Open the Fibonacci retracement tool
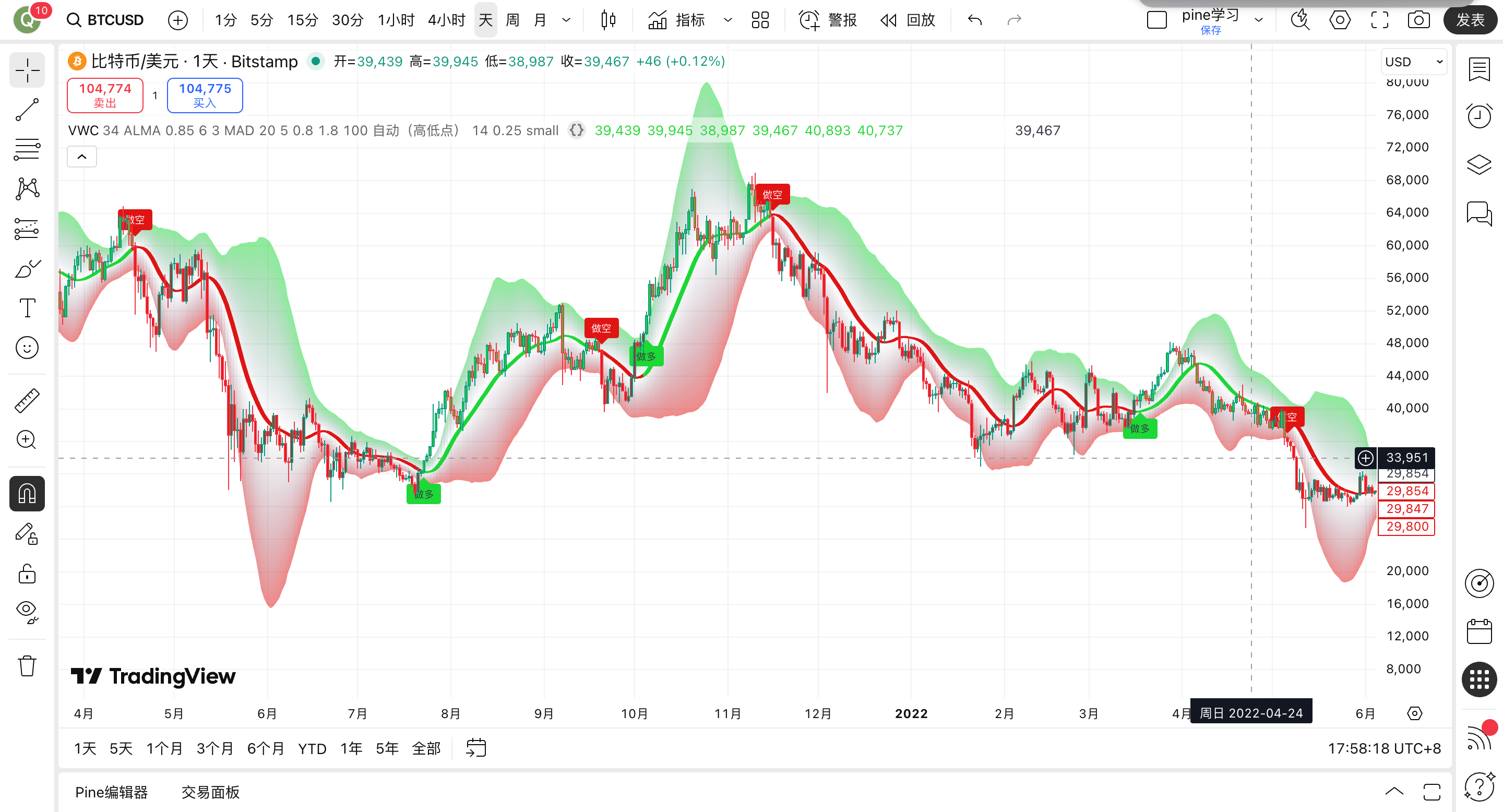Screen dimensions: 1503x812 tap(27, 149)
